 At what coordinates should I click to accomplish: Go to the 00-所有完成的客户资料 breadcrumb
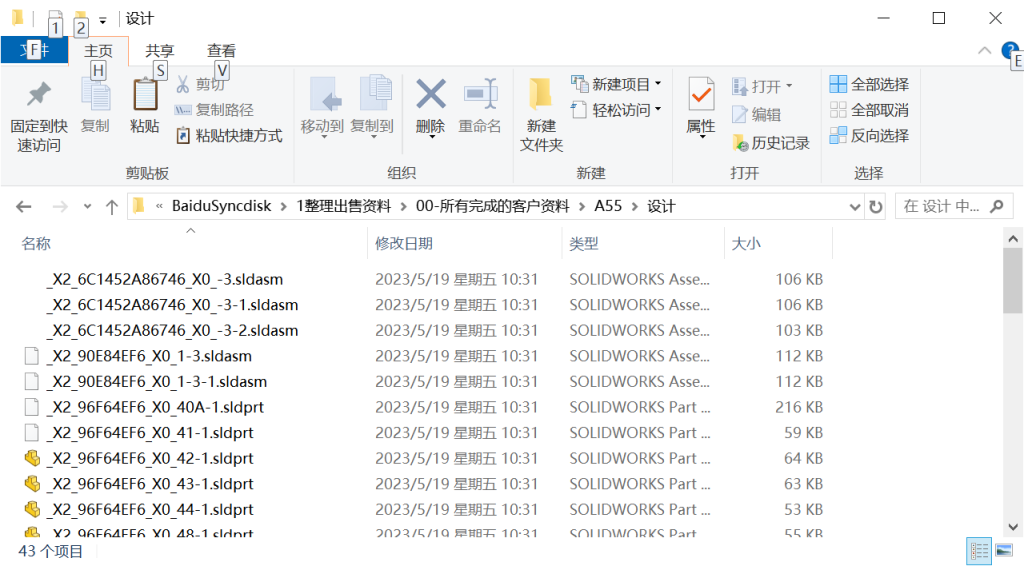(x=492, y=206)
